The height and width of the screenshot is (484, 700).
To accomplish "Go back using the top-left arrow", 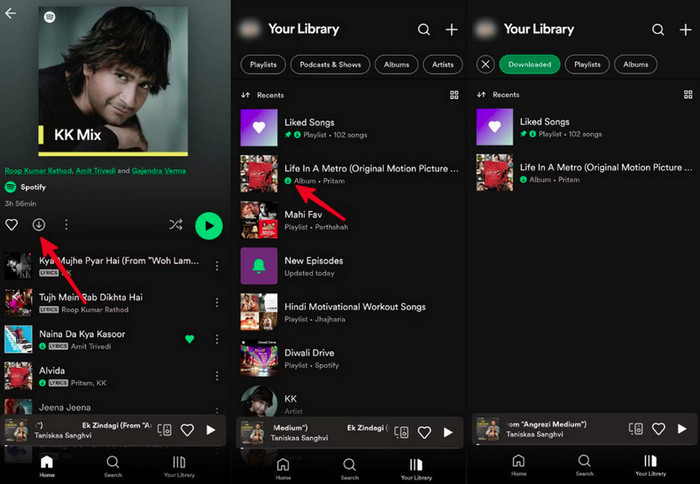I will [11, 14].
